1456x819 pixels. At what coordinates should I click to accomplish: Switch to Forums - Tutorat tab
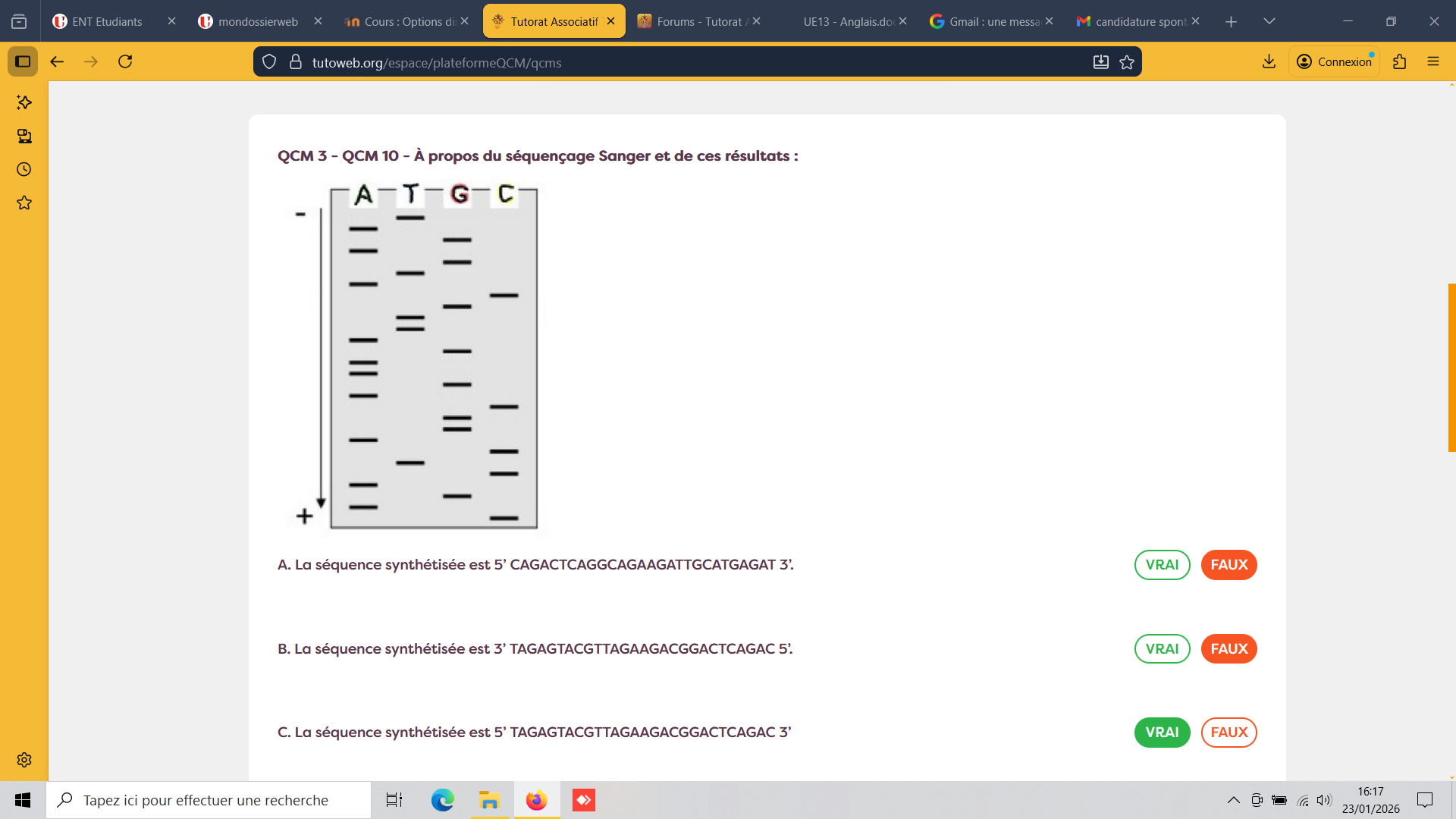pos(698,21)
